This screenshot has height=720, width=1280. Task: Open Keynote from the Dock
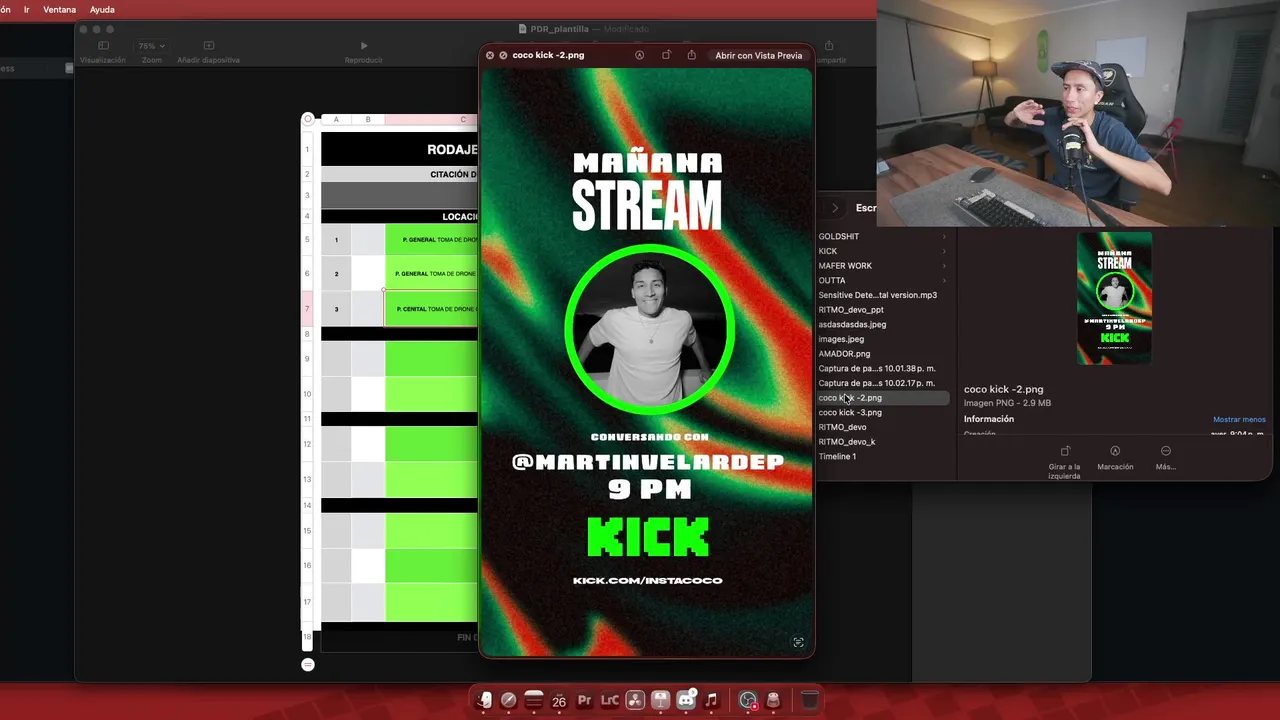[661, 700]
